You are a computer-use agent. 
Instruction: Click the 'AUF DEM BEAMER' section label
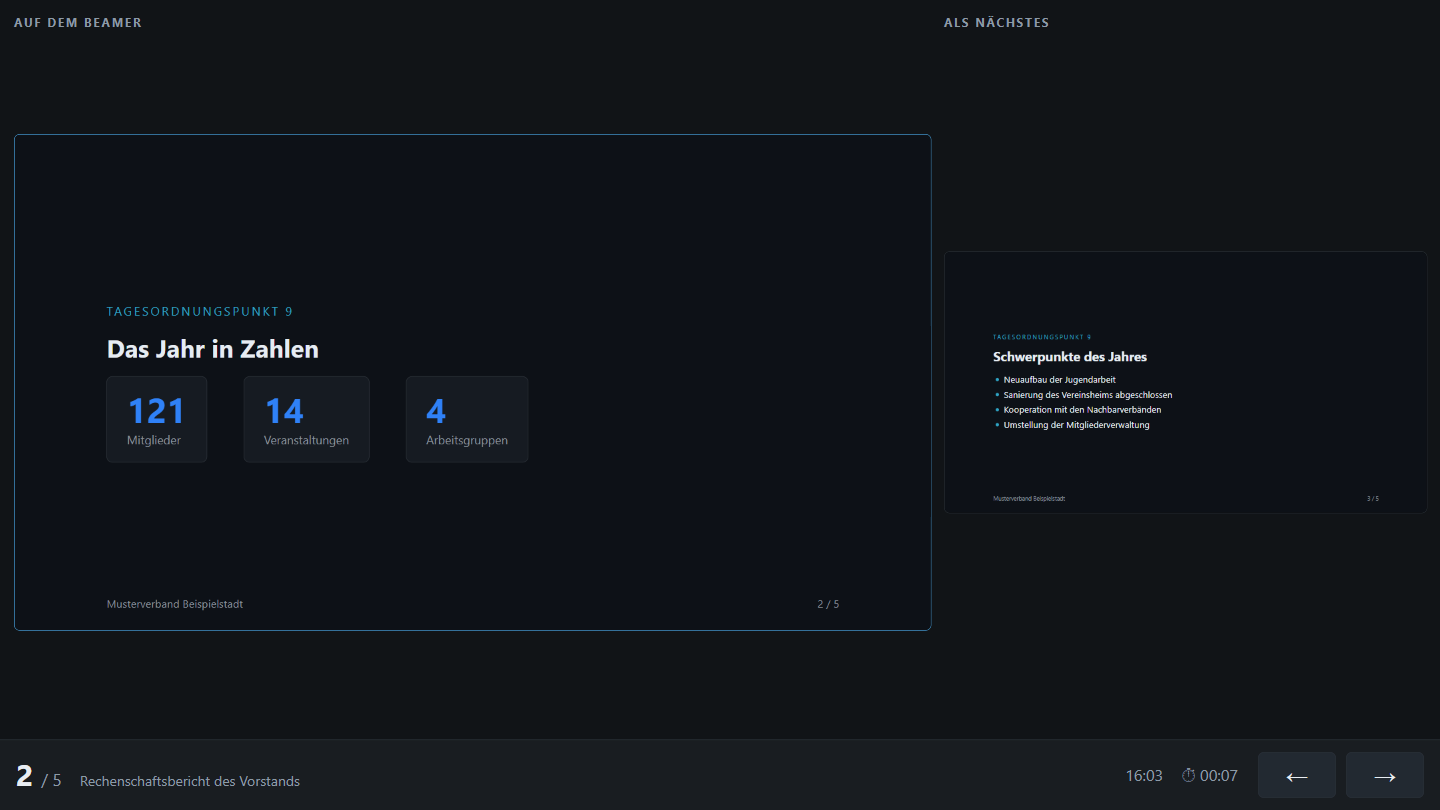78,22
